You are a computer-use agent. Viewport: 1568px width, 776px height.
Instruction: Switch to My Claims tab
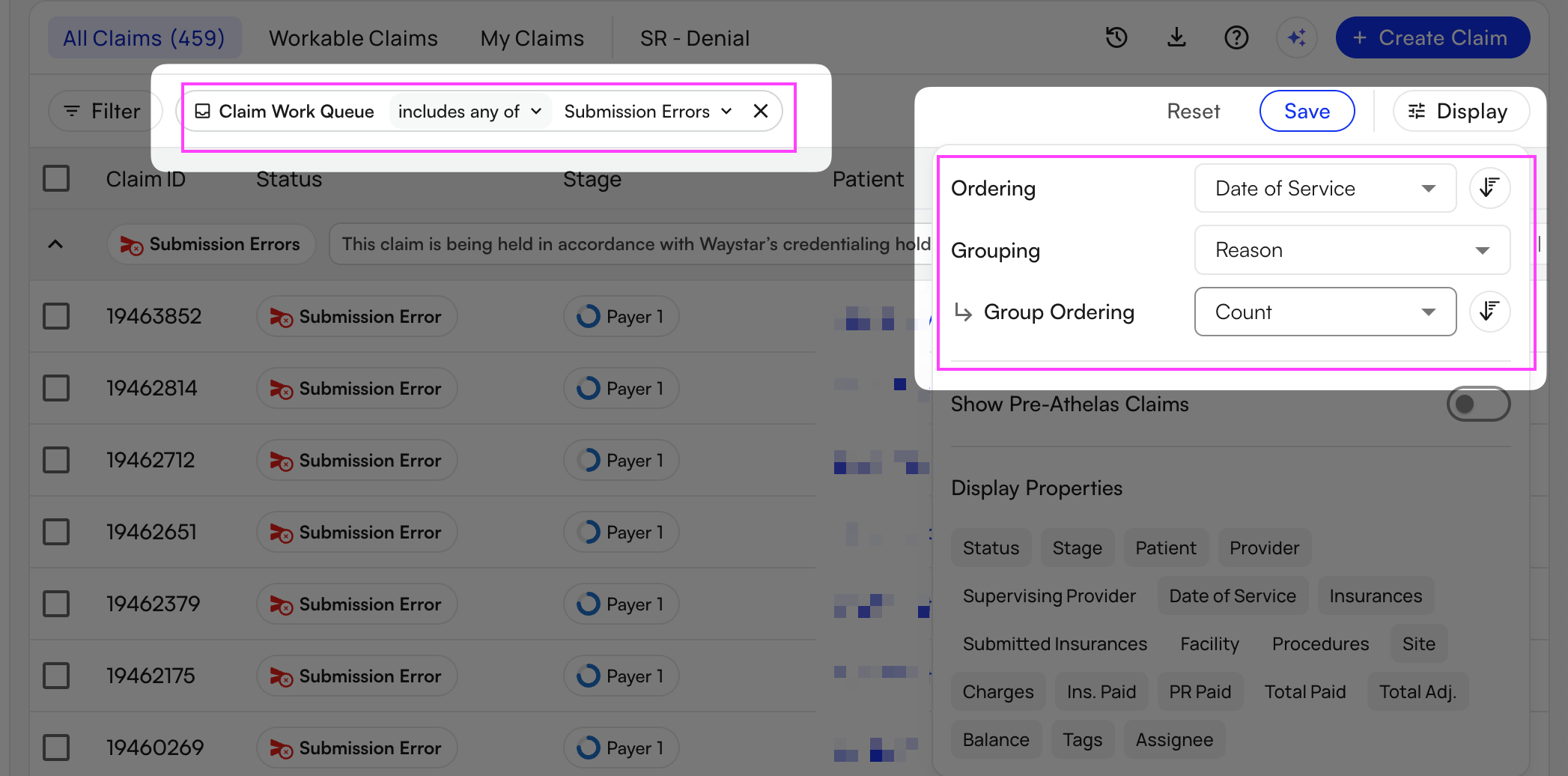tap(532, 37)
